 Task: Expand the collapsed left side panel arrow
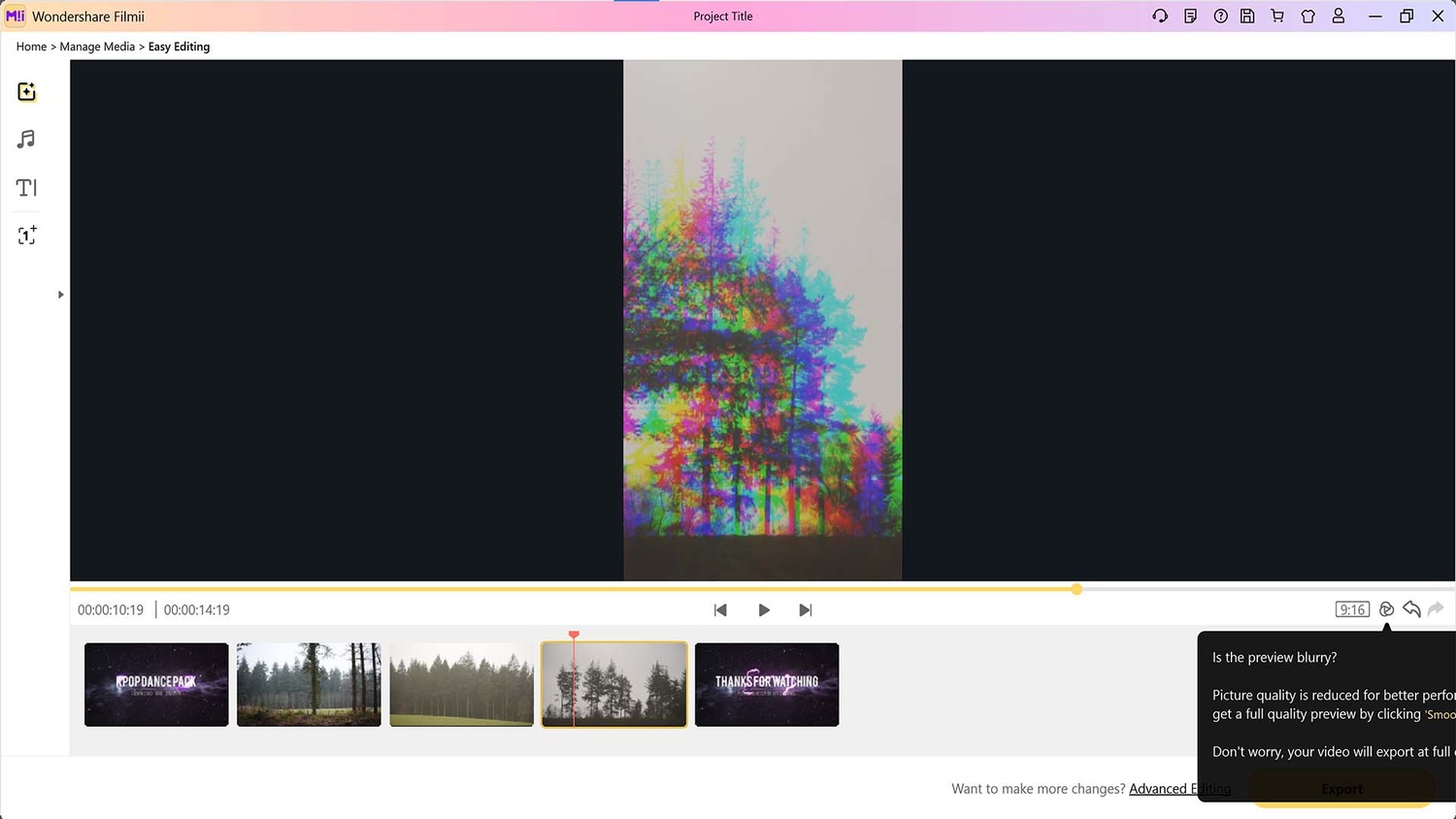point(60,295)
